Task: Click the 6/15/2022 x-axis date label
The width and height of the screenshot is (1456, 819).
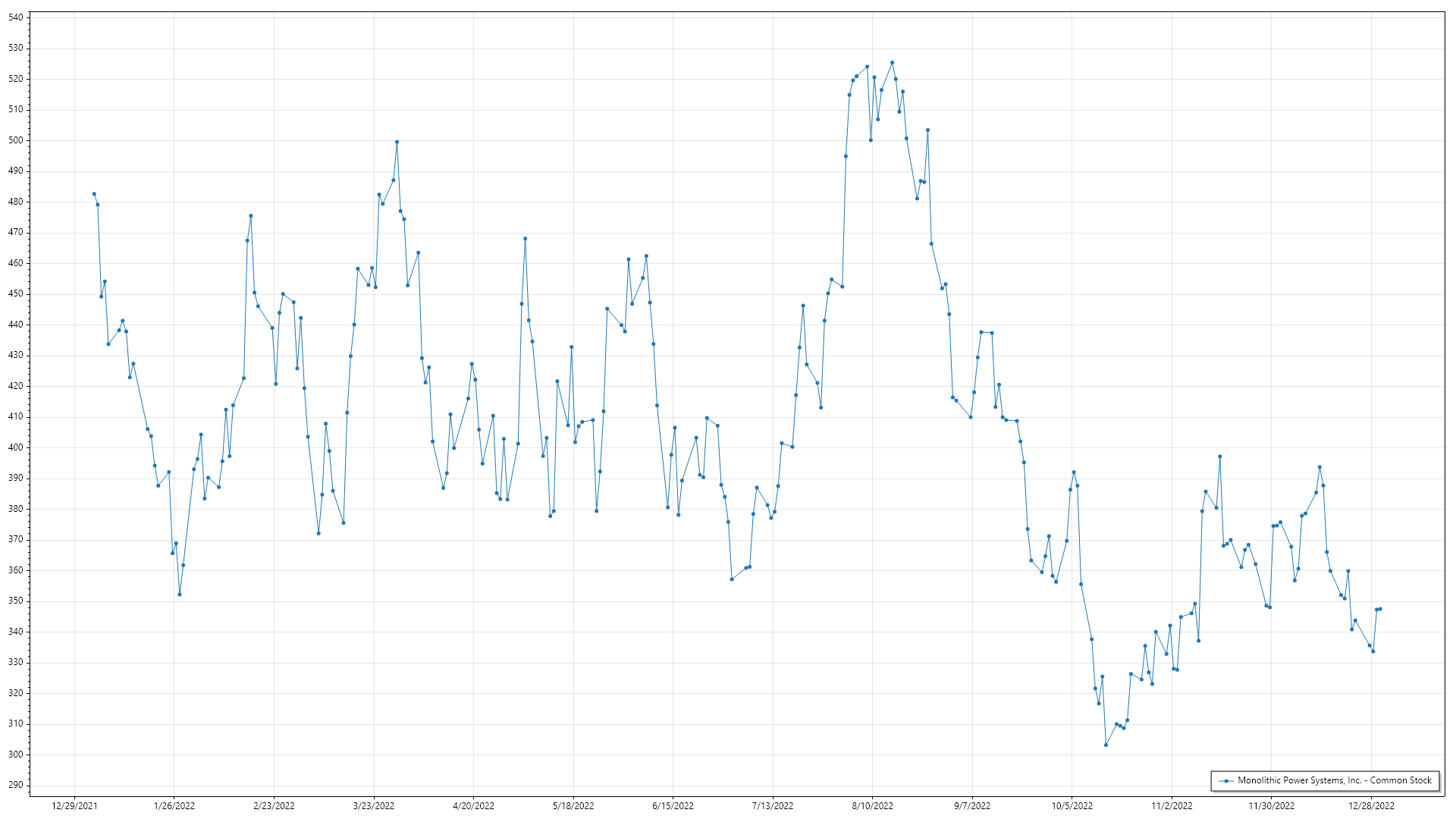Action: [673, 806]
